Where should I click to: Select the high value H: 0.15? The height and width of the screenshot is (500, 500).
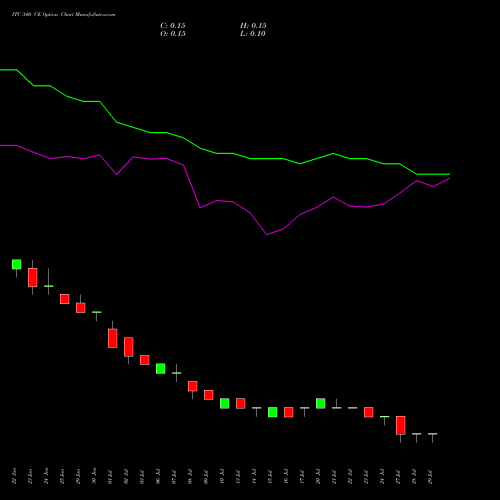coord(253,26)
